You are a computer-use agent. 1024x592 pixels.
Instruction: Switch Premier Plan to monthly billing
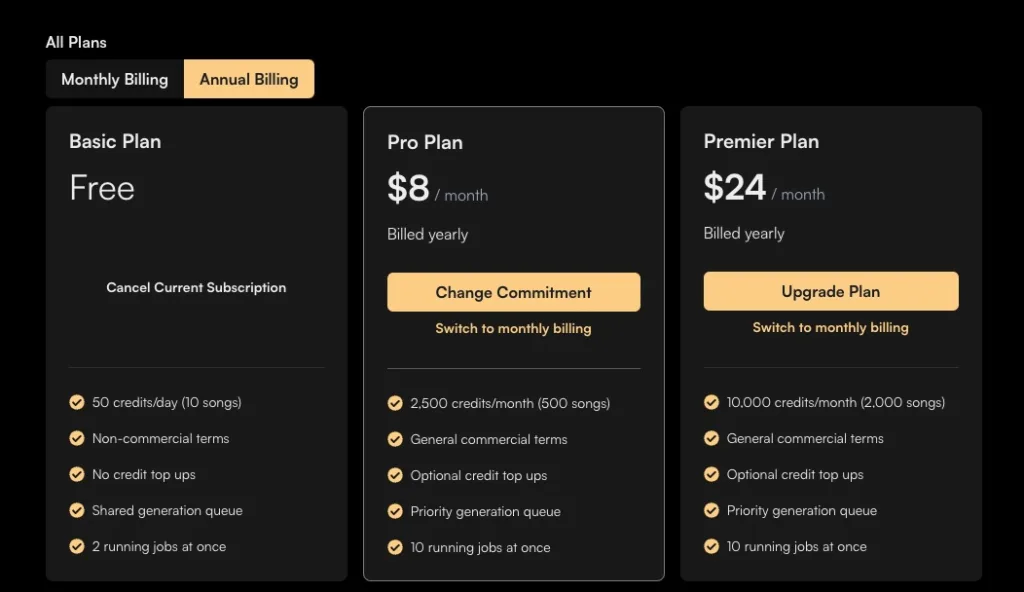(x=830, y=327)
